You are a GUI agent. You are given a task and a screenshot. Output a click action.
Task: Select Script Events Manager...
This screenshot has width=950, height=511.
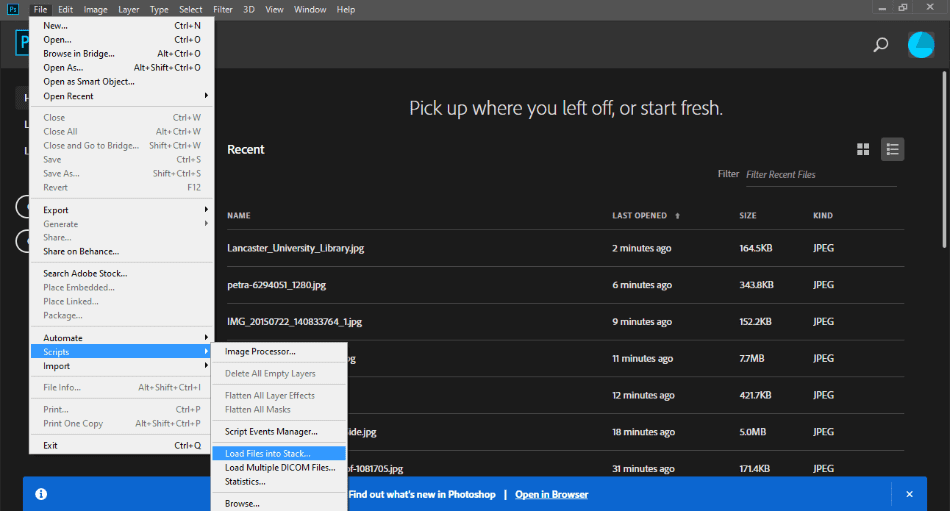279,431
